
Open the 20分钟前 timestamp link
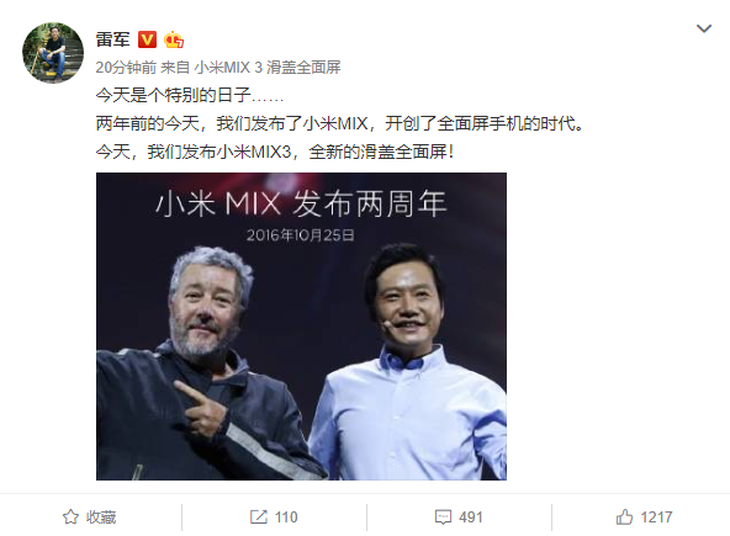click(x=126, y=68)
